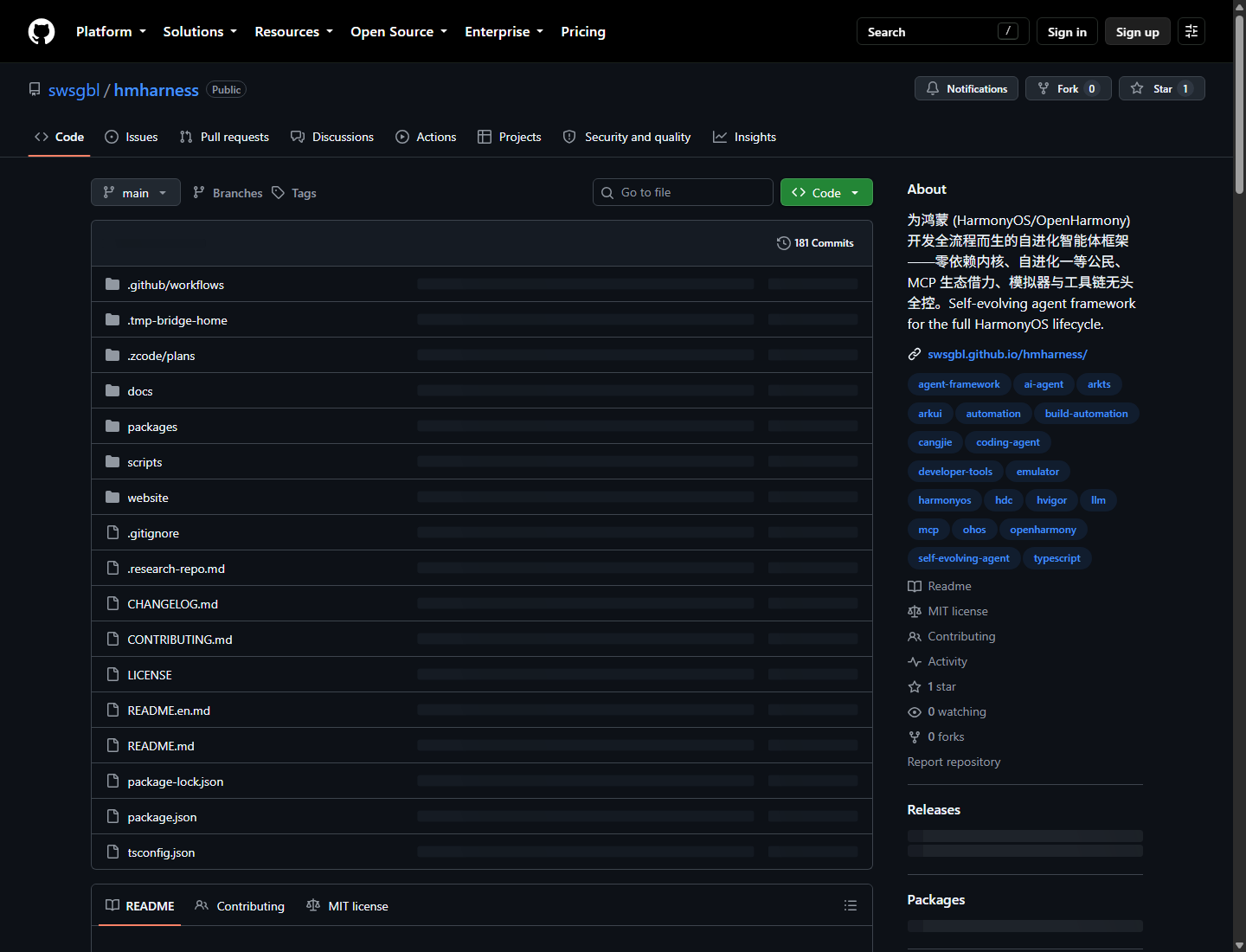The image size is (1246, 952).
Task: Switch to the Discussions tab
Action: pyautogui.click(x=332, y=137)
